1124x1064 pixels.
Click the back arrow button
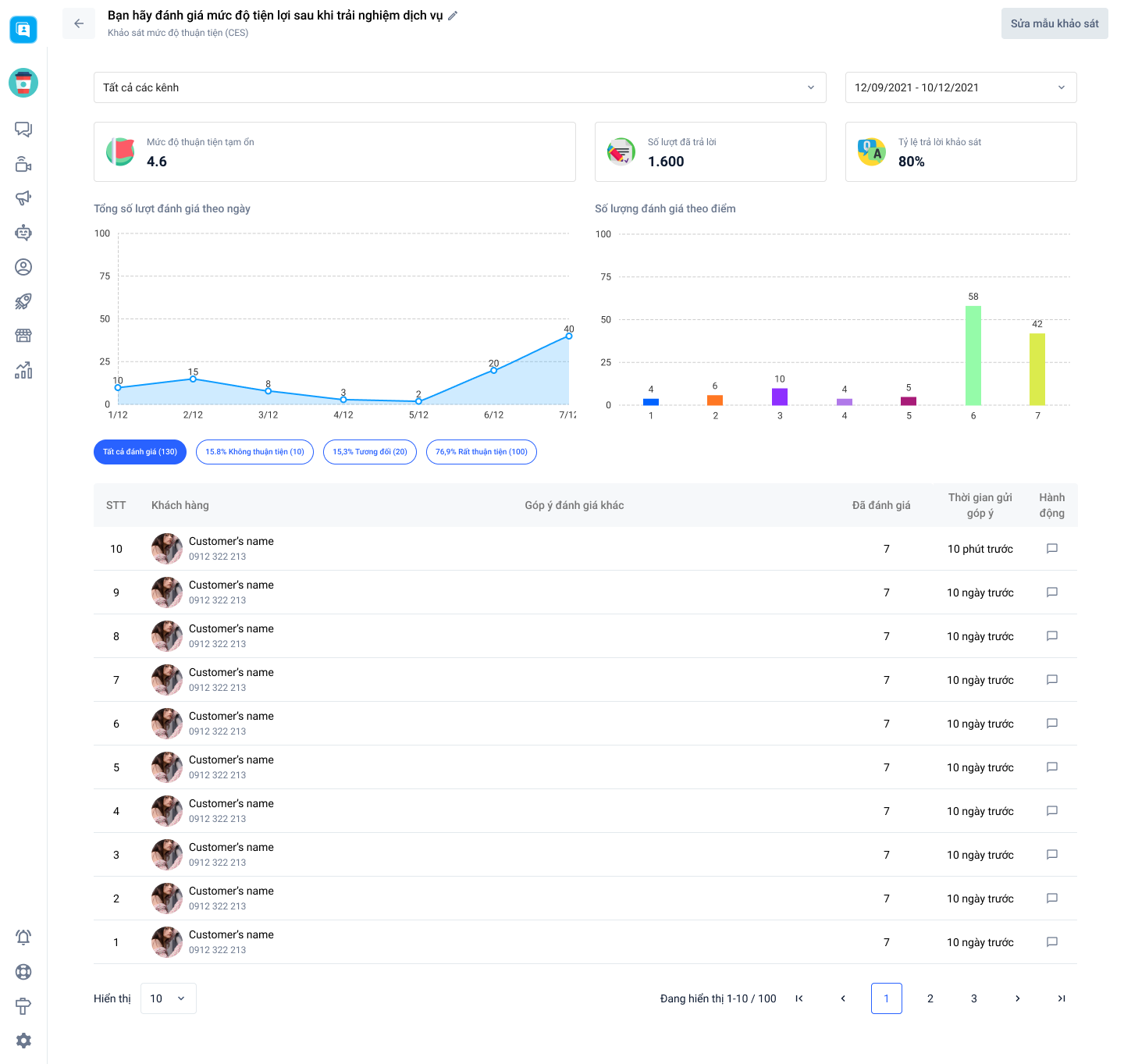click(79, 23)
